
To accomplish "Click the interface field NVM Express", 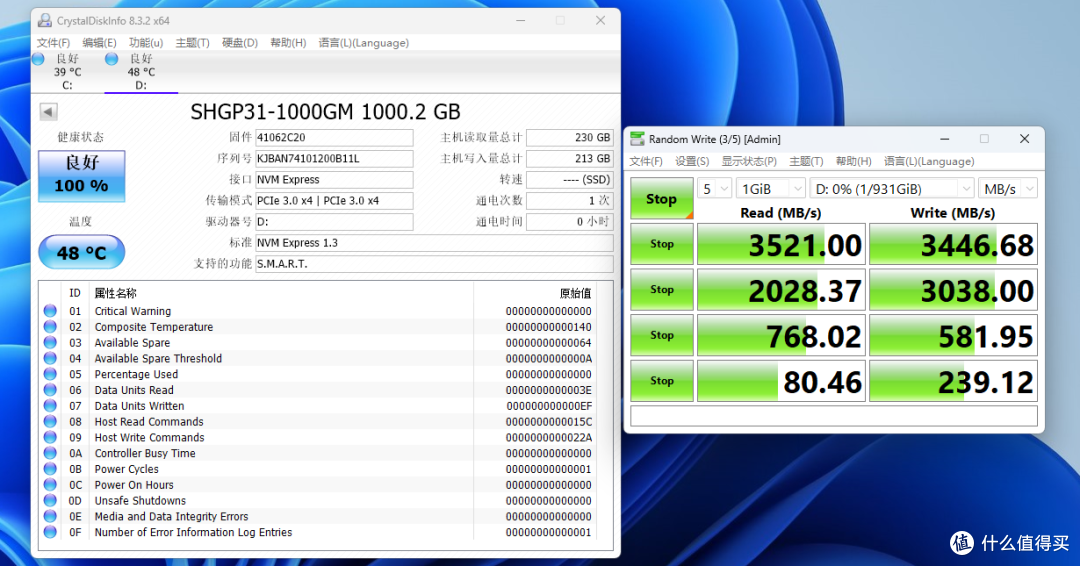I will click(x=334, y=180).
